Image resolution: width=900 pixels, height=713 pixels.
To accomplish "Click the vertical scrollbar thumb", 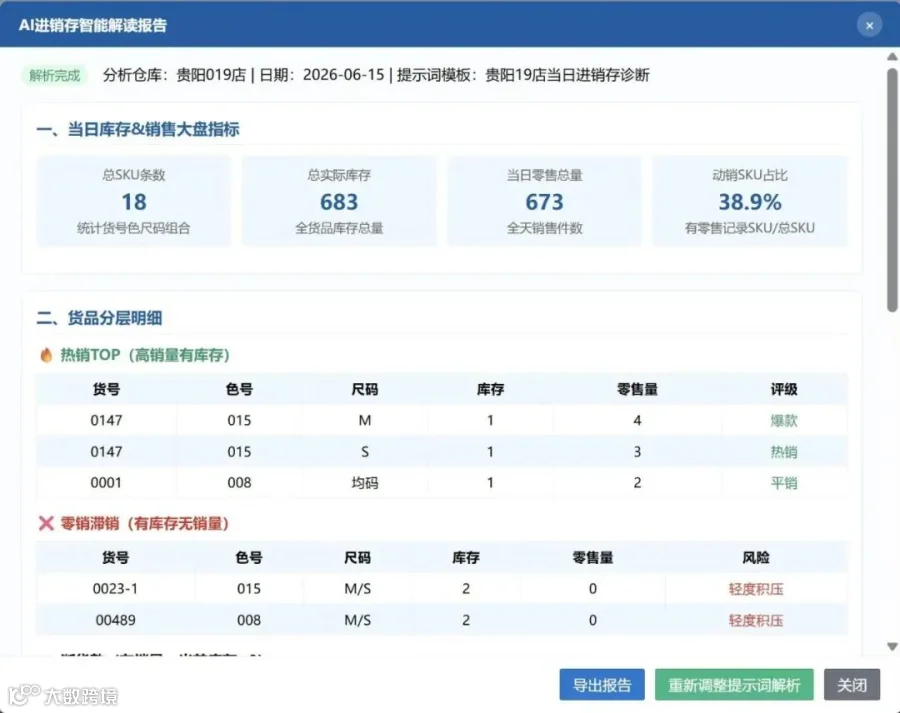I will [x=892, y=189].
